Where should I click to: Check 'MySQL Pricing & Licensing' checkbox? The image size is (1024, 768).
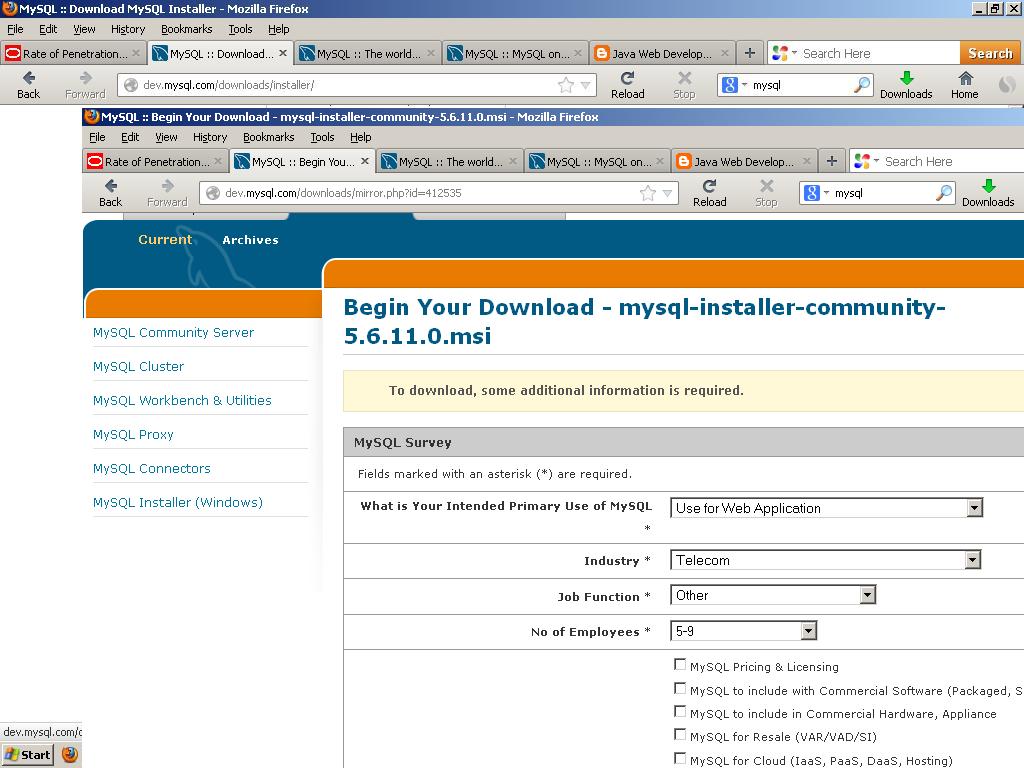[x=680, y=665]
